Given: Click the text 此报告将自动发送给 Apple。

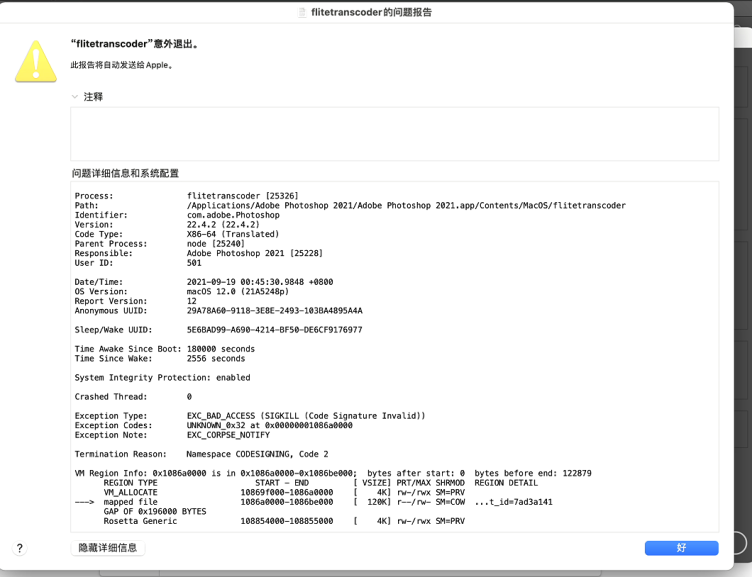Looking at the screenshot, I should 122,65.
